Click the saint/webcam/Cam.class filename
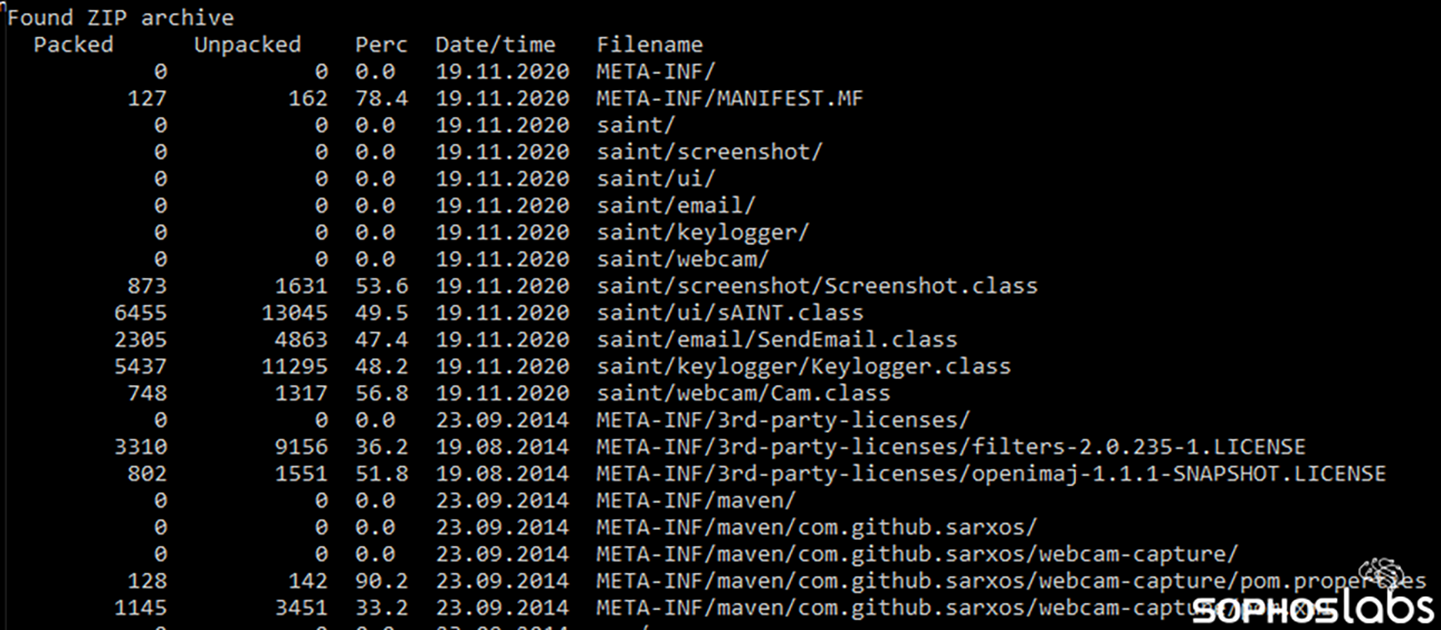Screen dimensions: 1441x630 tap(743, 393)
